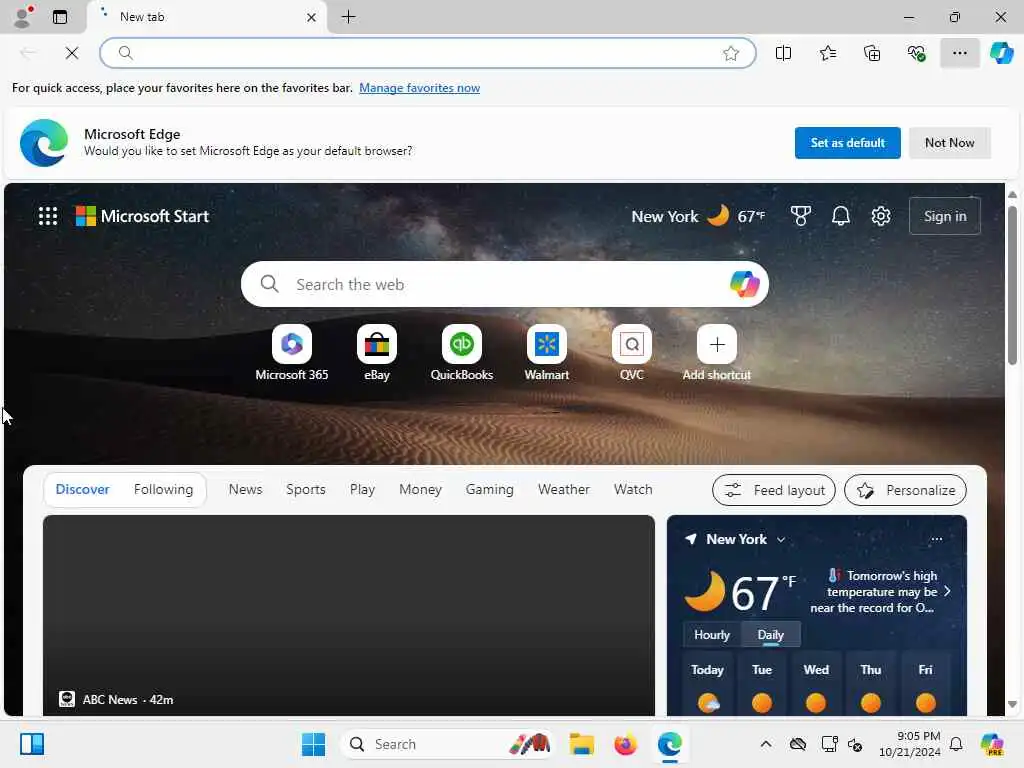The height and width of the screenshot is (768, 1024).
Task: Switch to the Following feed
Action: click(x=163, y=489)
